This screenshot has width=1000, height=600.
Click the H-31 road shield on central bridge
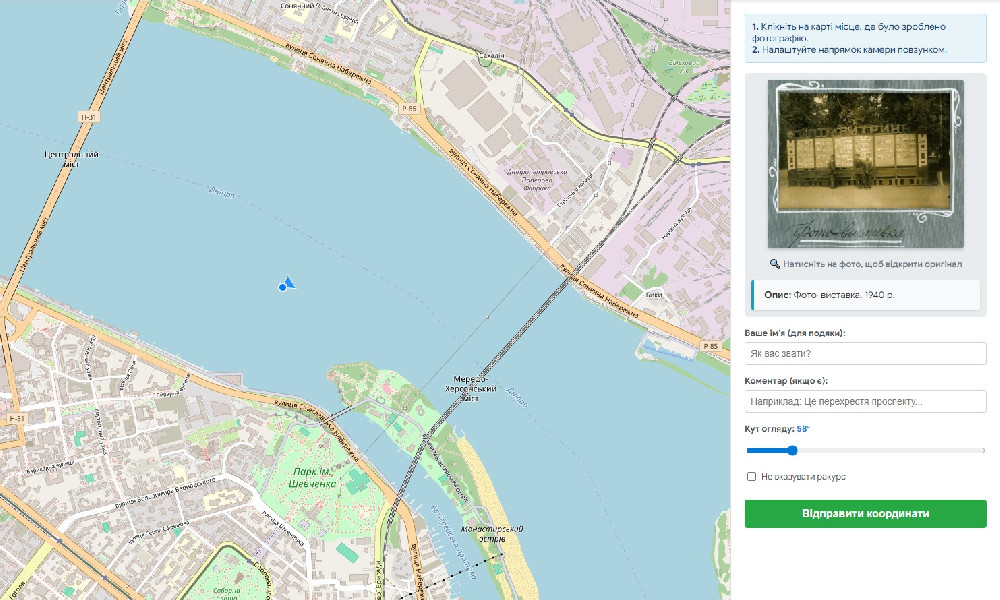click(87, 117)
